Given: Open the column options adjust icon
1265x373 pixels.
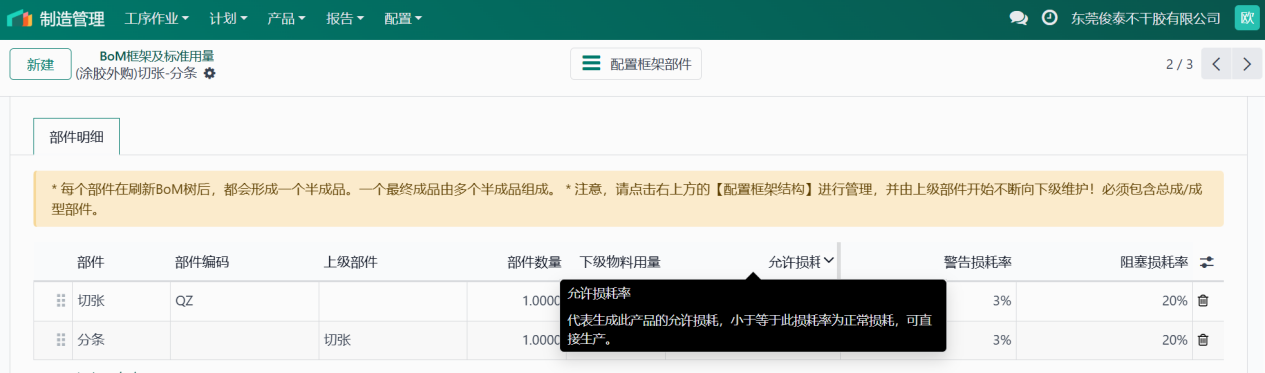Looking at the screenshot, I should click(x=1207, y=262).
